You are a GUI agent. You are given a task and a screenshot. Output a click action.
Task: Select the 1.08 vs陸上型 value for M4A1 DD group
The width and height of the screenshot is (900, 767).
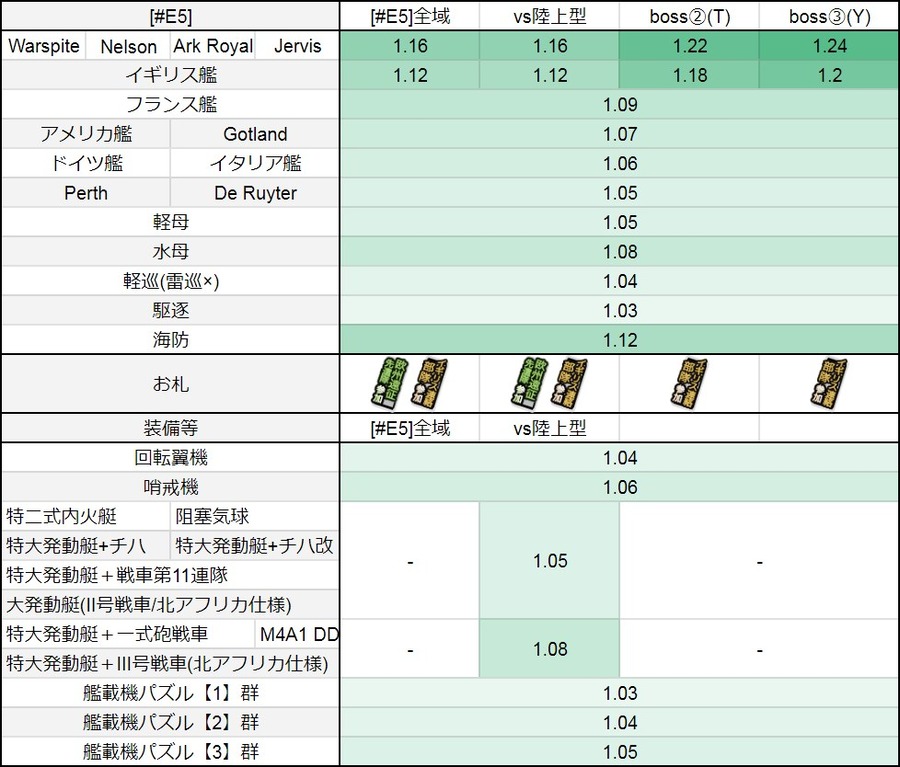[x=549, y=649]
